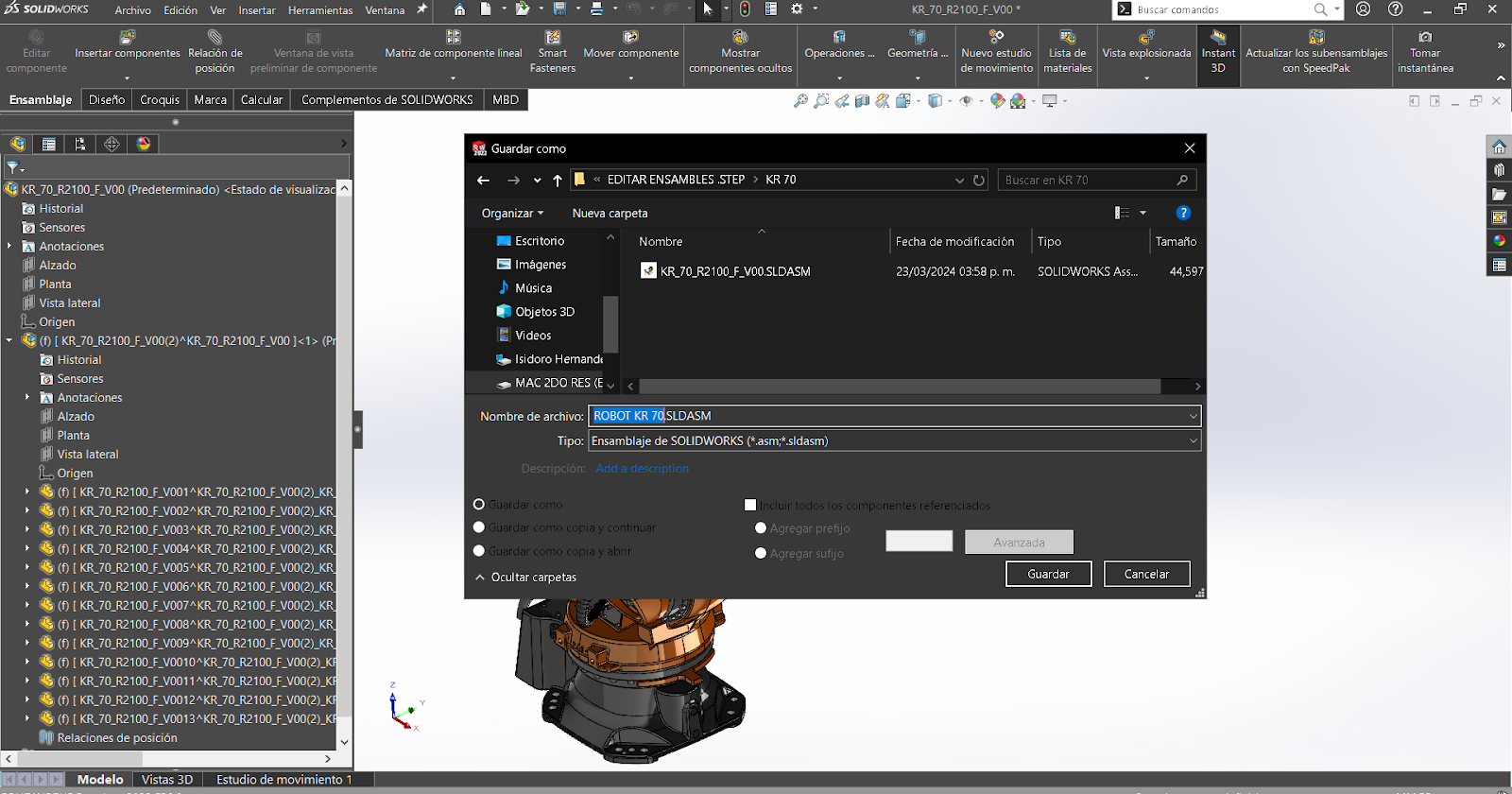Select Agregar prefijo option
The width and height of the screenshot is (1512, 794).
click(761, 528)
